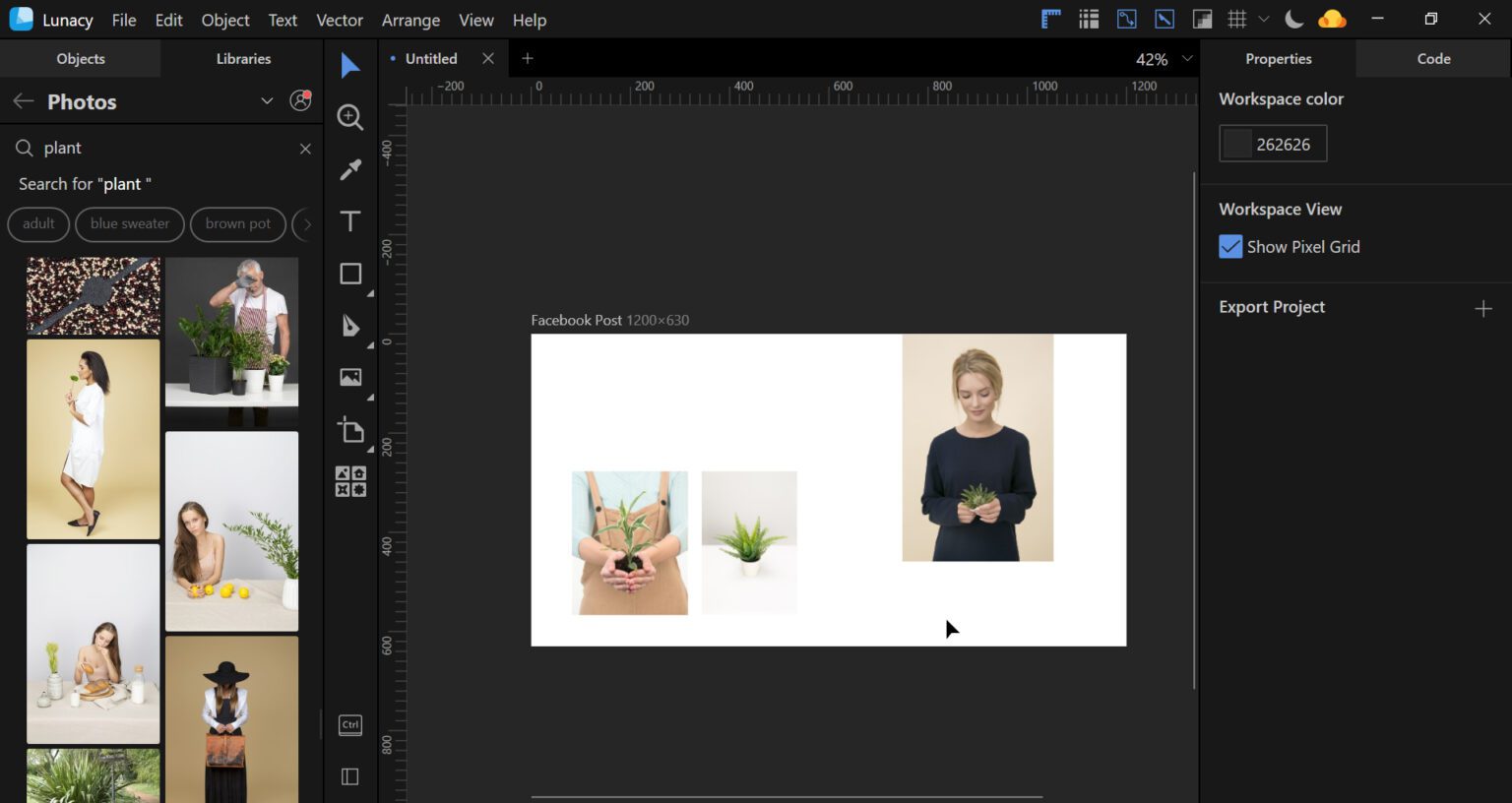Select the Eyedropper tool

tap(350, 169)
